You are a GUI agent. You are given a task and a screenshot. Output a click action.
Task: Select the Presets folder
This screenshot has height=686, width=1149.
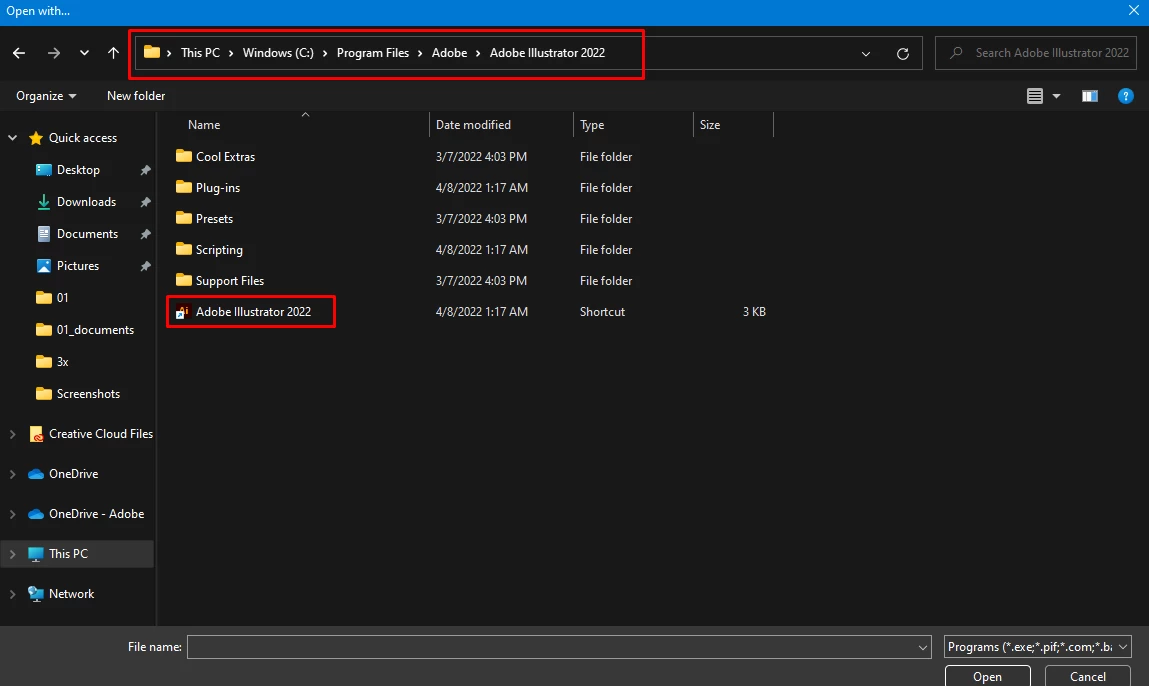click(204, 218)
